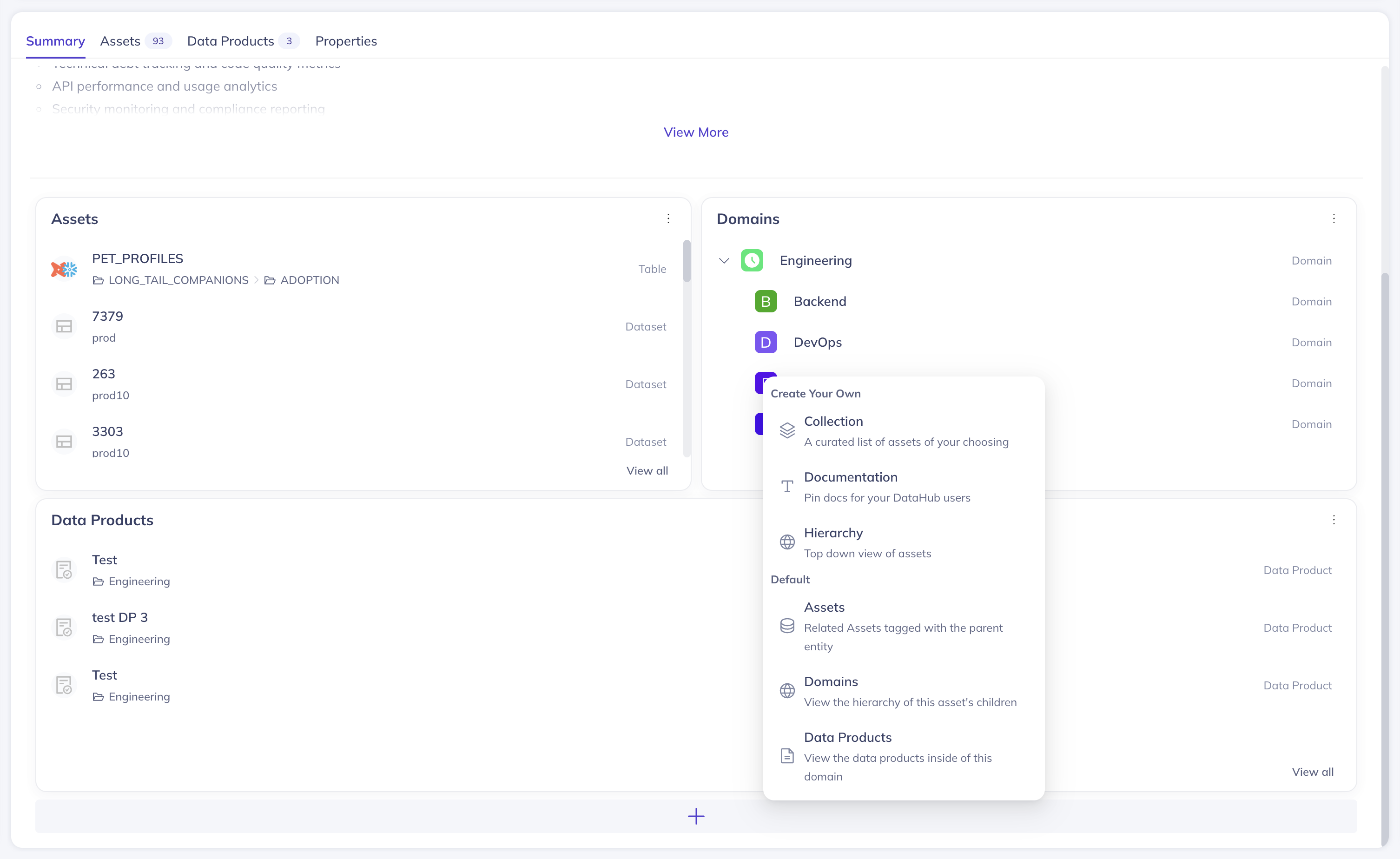Viewport: 1400px width, 859px height.
Task: Click data product icon beside test DP 3
Action: click(x=64, y=628)
